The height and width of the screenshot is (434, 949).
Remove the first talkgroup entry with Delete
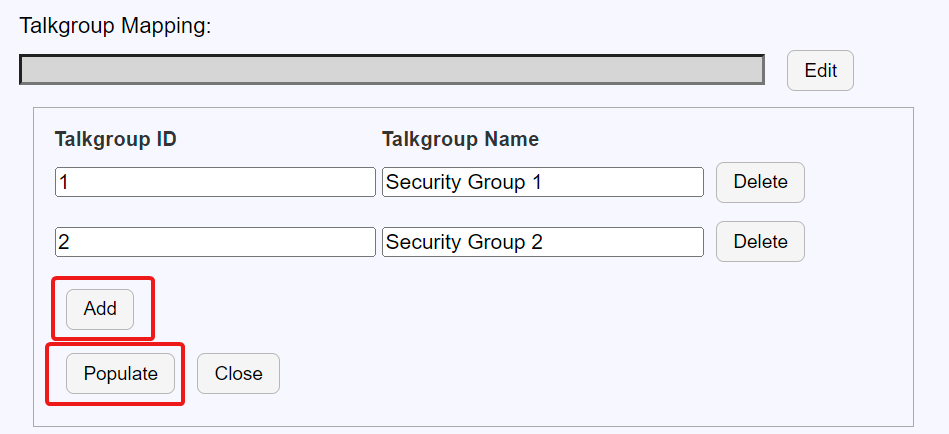tap(760, 182)
